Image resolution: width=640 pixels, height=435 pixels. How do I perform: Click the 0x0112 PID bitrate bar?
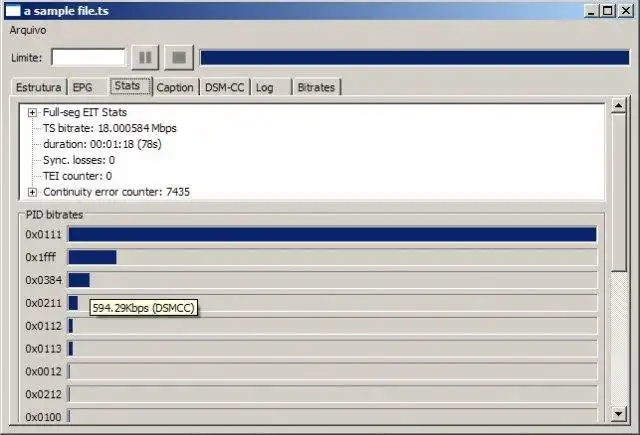(x=332, y=326)
